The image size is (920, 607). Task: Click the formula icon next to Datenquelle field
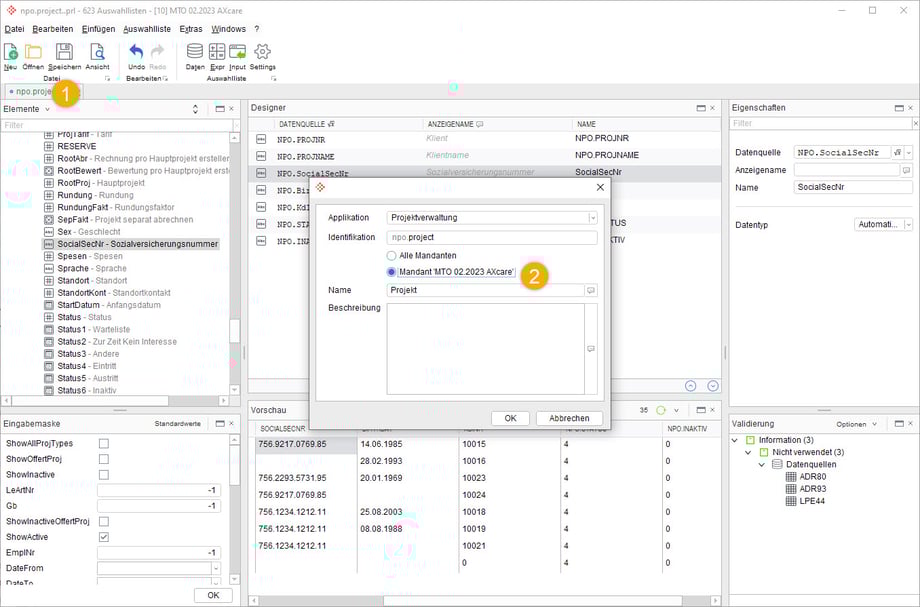(x=898, y=152)
